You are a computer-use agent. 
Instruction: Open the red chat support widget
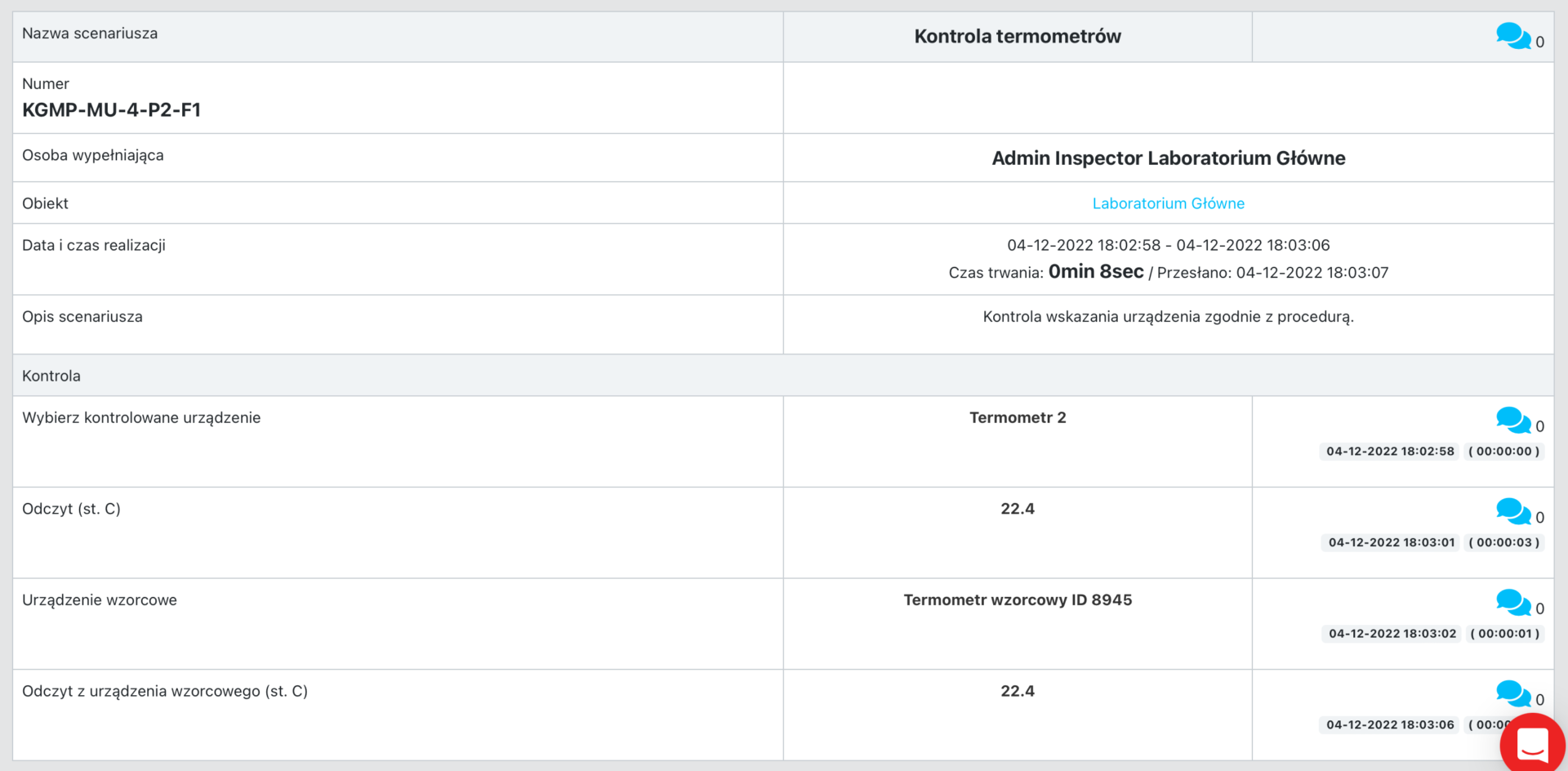tap(1532, 744)
